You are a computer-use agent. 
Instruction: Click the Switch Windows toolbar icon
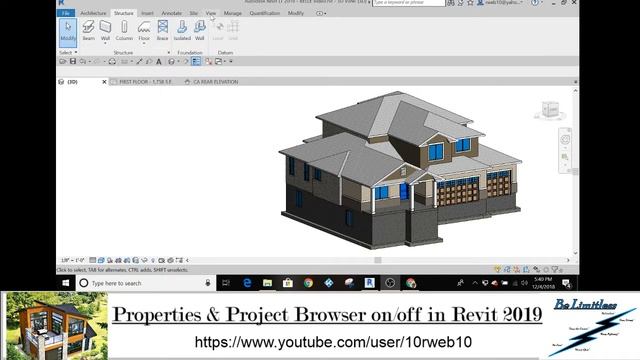pyautogui.click(x=219, y=62)
